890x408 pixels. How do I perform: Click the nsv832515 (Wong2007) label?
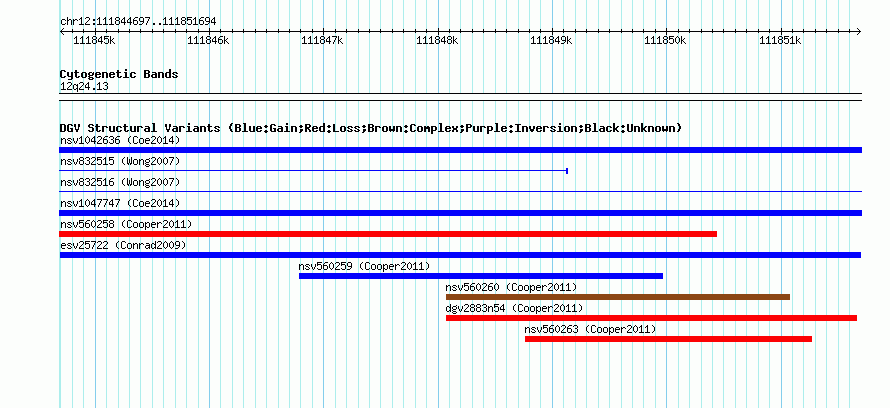[x=120, y=161]
